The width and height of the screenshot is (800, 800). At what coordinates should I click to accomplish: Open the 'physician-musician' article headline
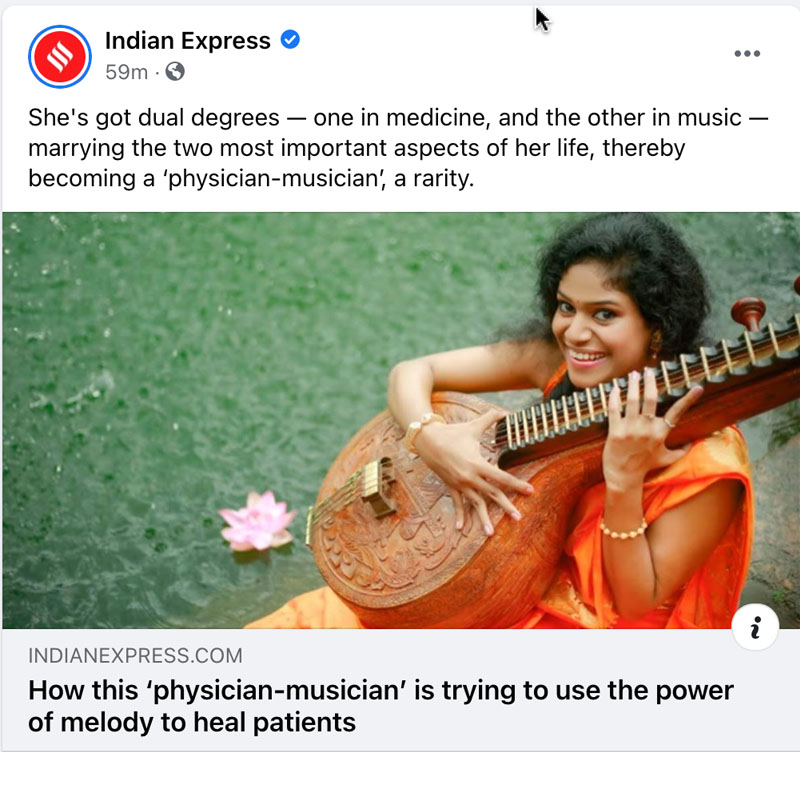tap(381, 706)
